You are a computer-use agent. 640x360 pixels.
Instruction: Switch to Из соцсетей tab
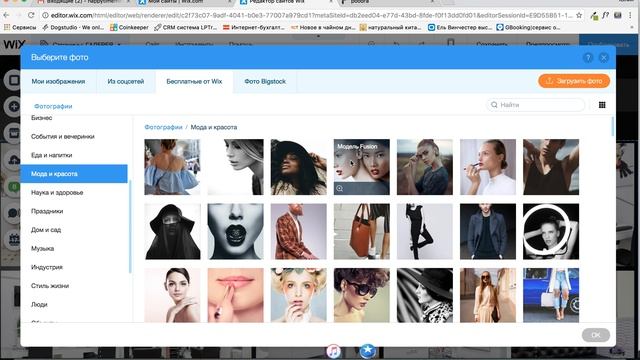point(126,82)
